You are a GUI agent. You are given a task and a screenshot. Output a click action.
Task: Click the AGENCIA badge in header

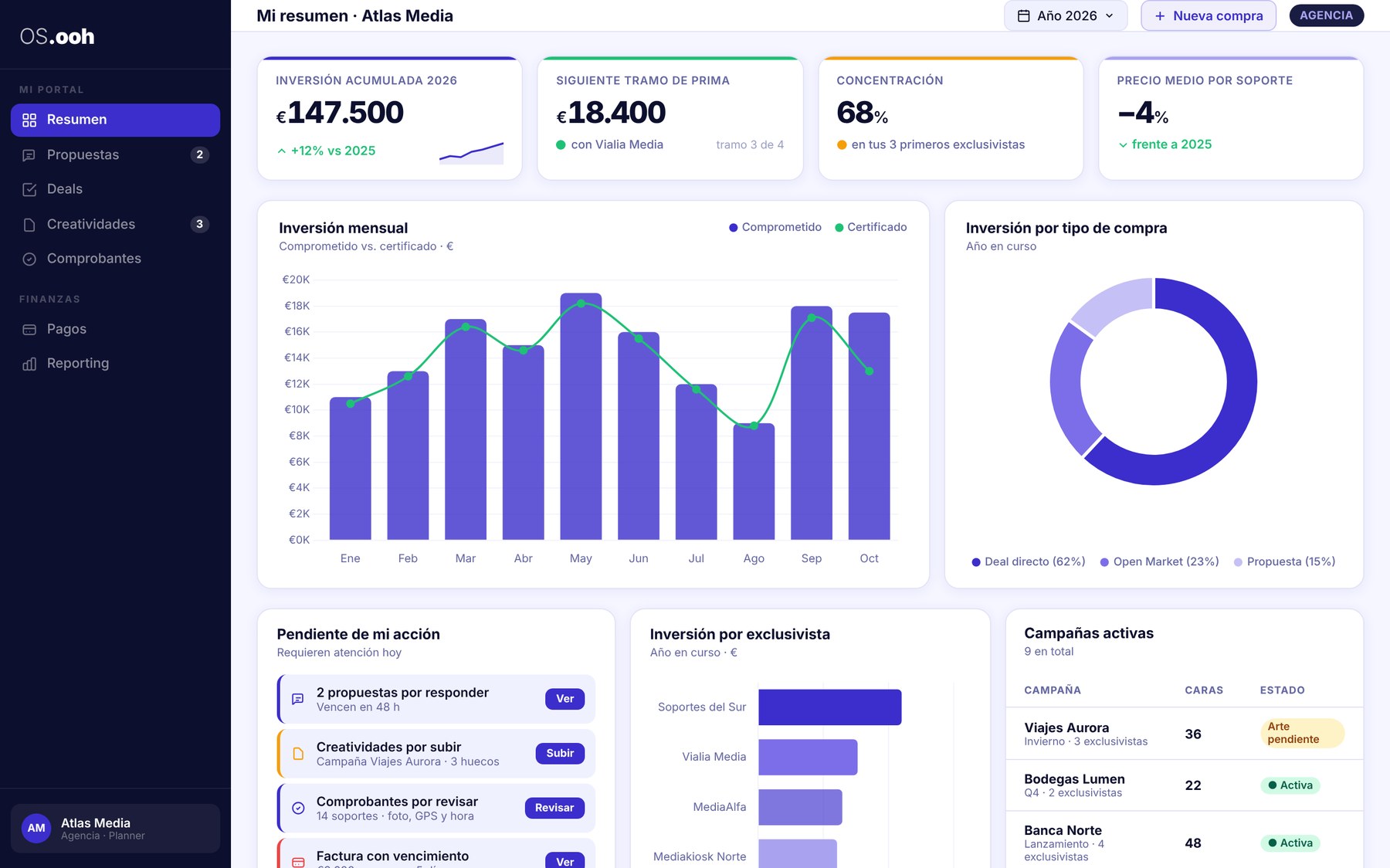click(x=1326, y=15)
